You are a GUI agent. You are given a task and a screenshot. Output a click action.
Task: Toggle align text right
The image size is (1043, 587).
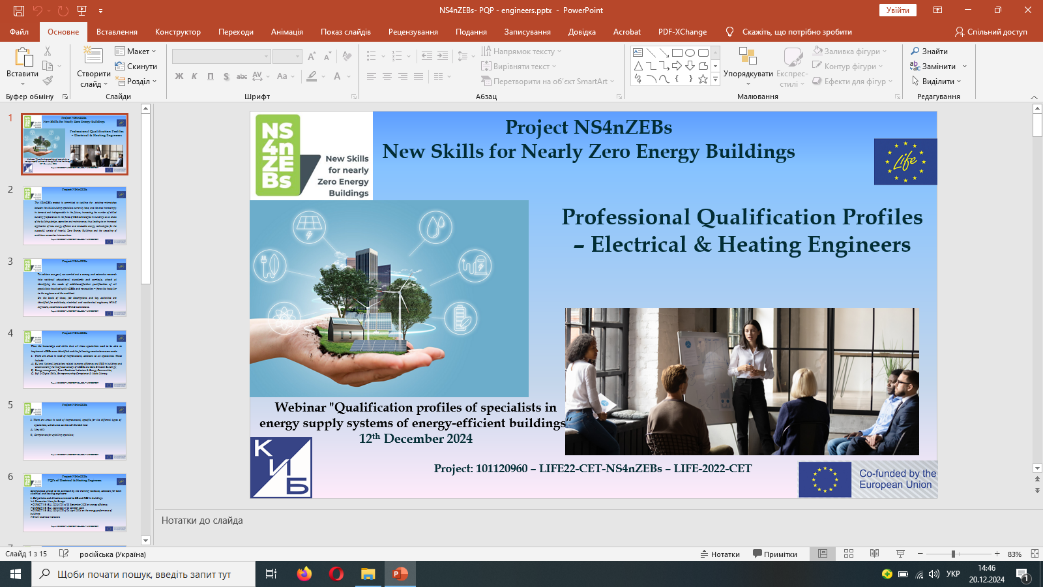pos(402,77)
